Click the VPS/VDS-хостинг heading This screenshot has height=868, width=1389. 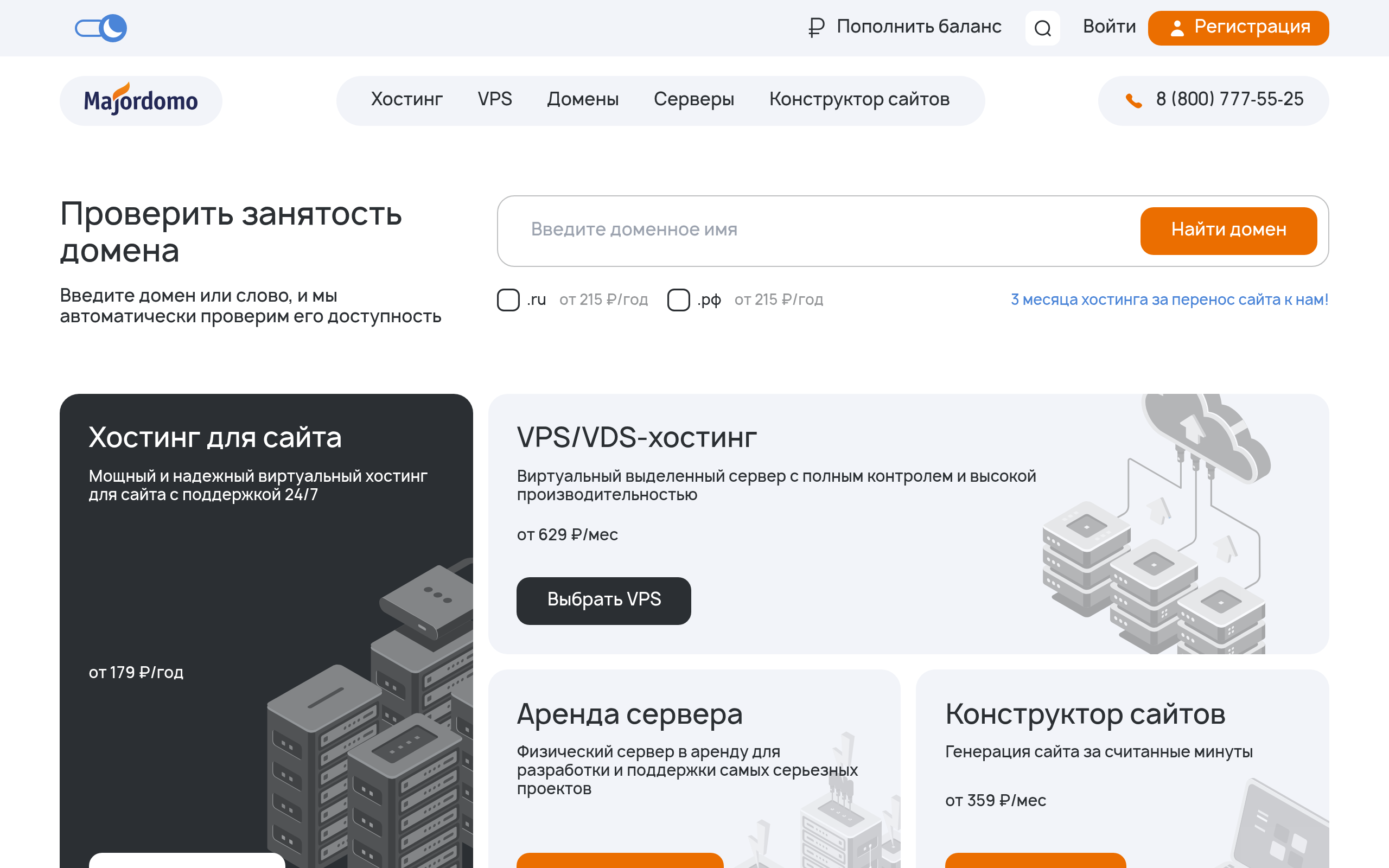tap(636, 437)
